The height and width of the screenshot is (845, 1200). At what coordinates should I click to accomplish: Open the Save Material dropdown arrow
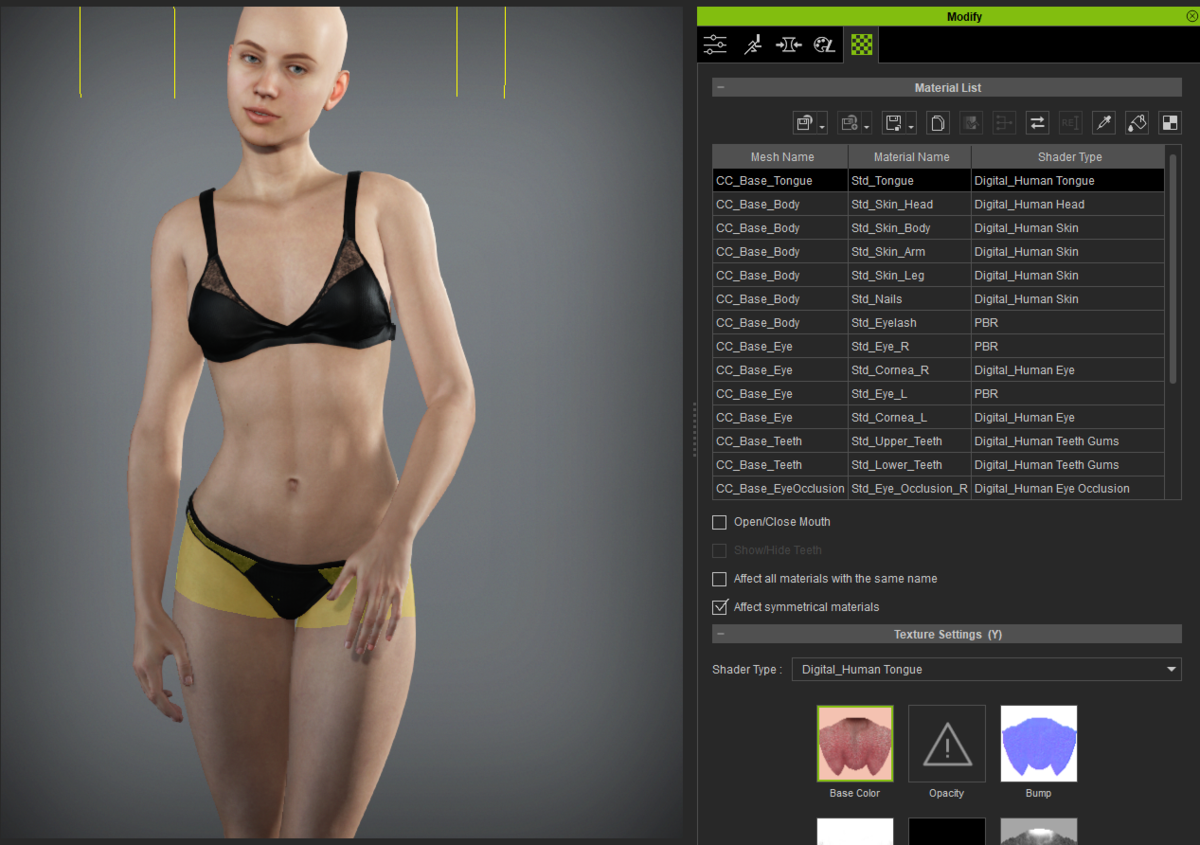(x=911, y=127)
